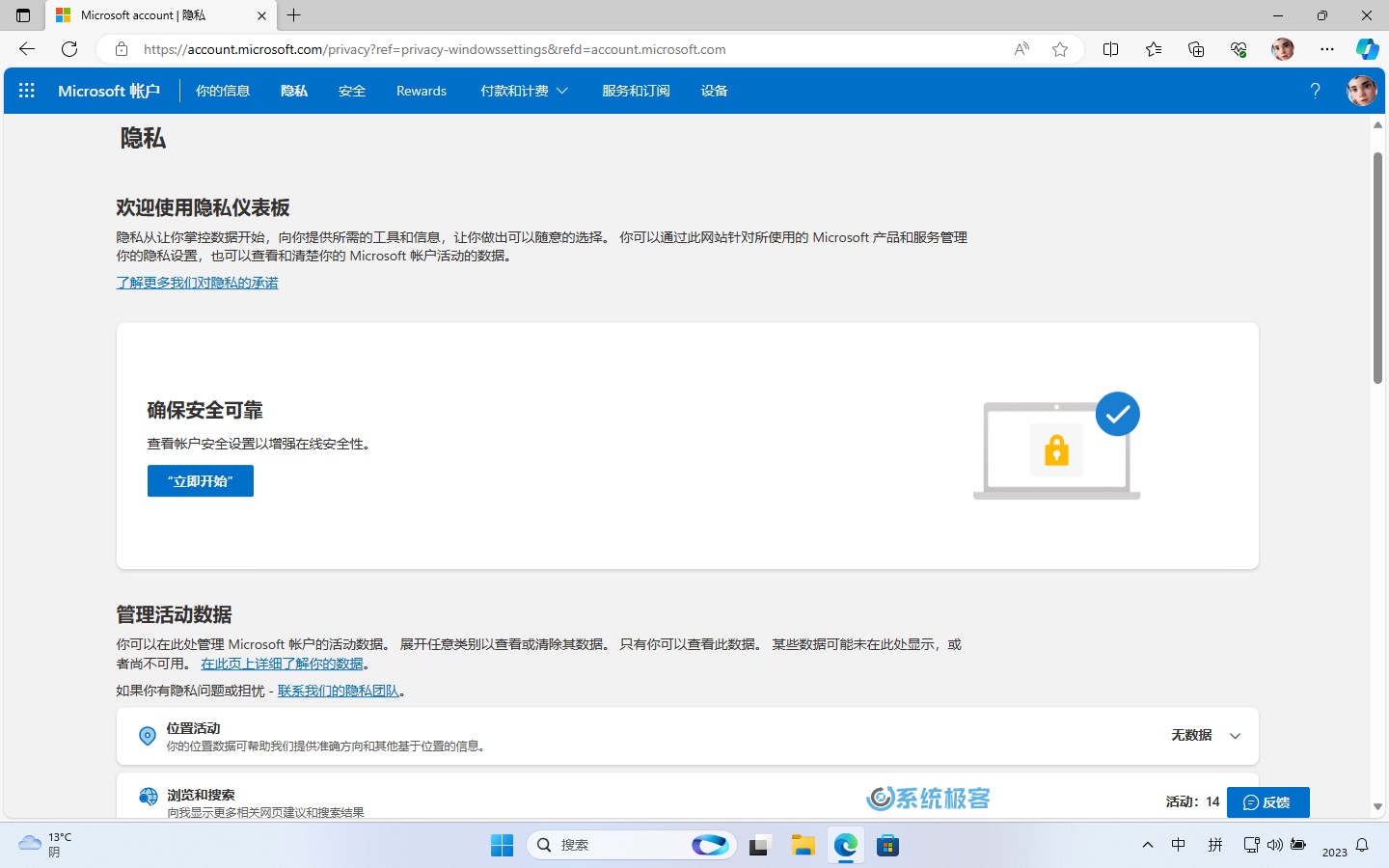
Task: Open network volume battery quick settings
Action: (1274, 845)
